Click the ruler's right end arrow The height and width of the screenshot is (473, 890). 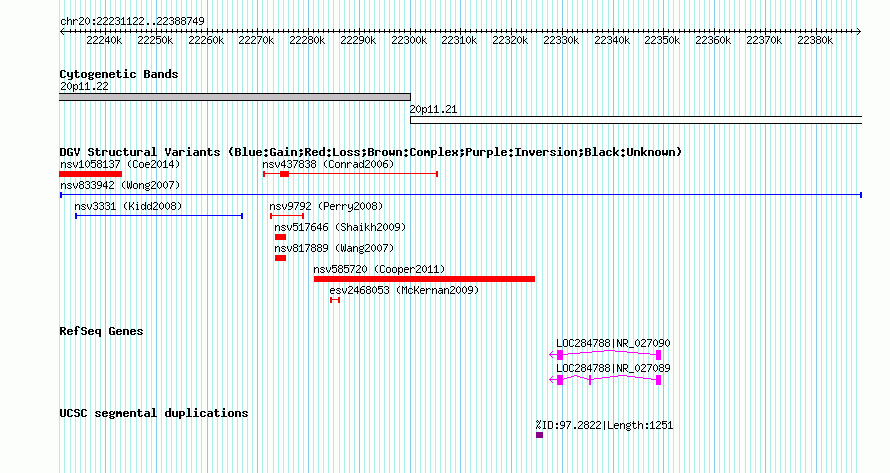[x=859, y=32]
